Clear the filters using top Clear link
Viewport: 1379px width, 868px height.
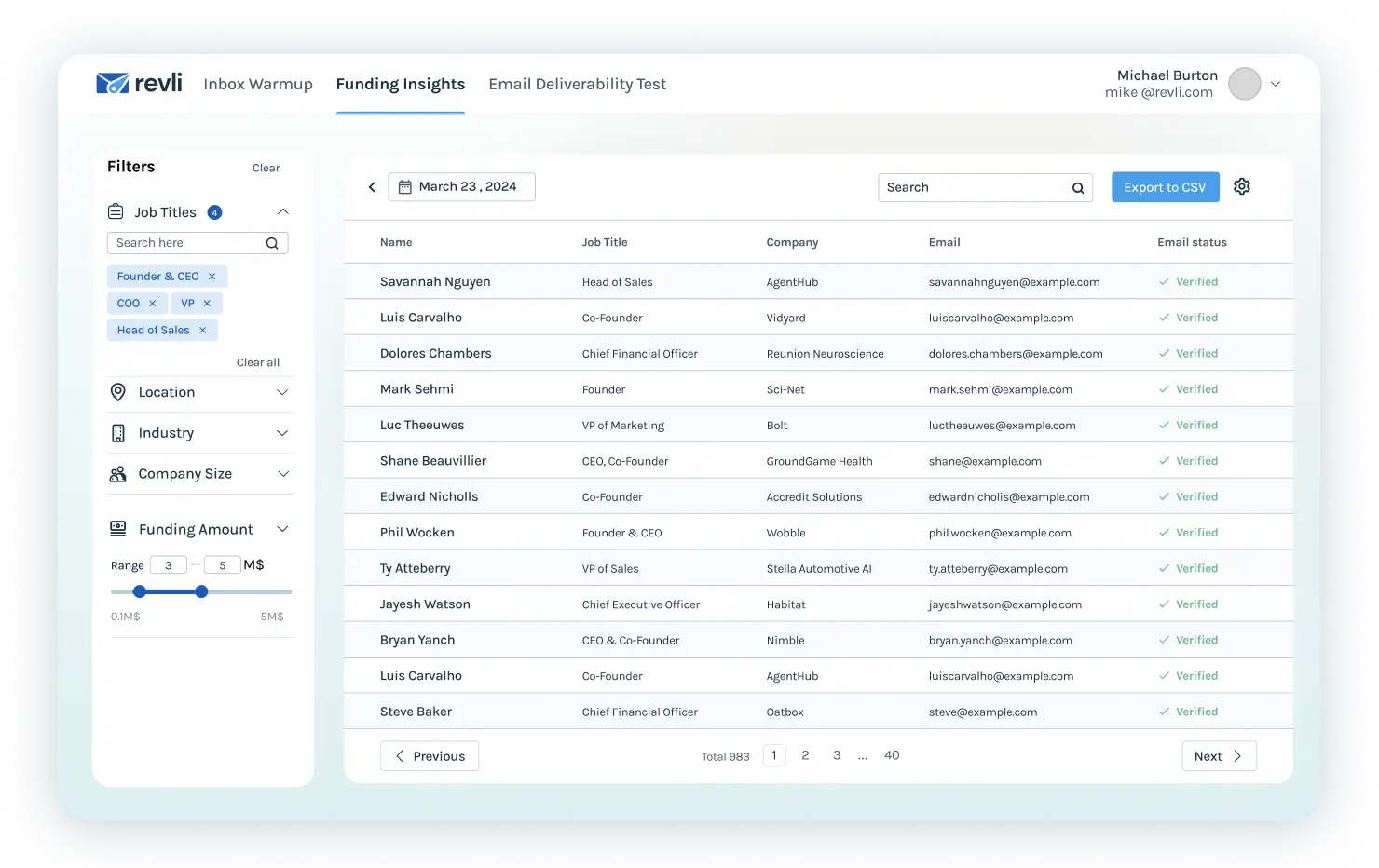[x=266, y=169]
